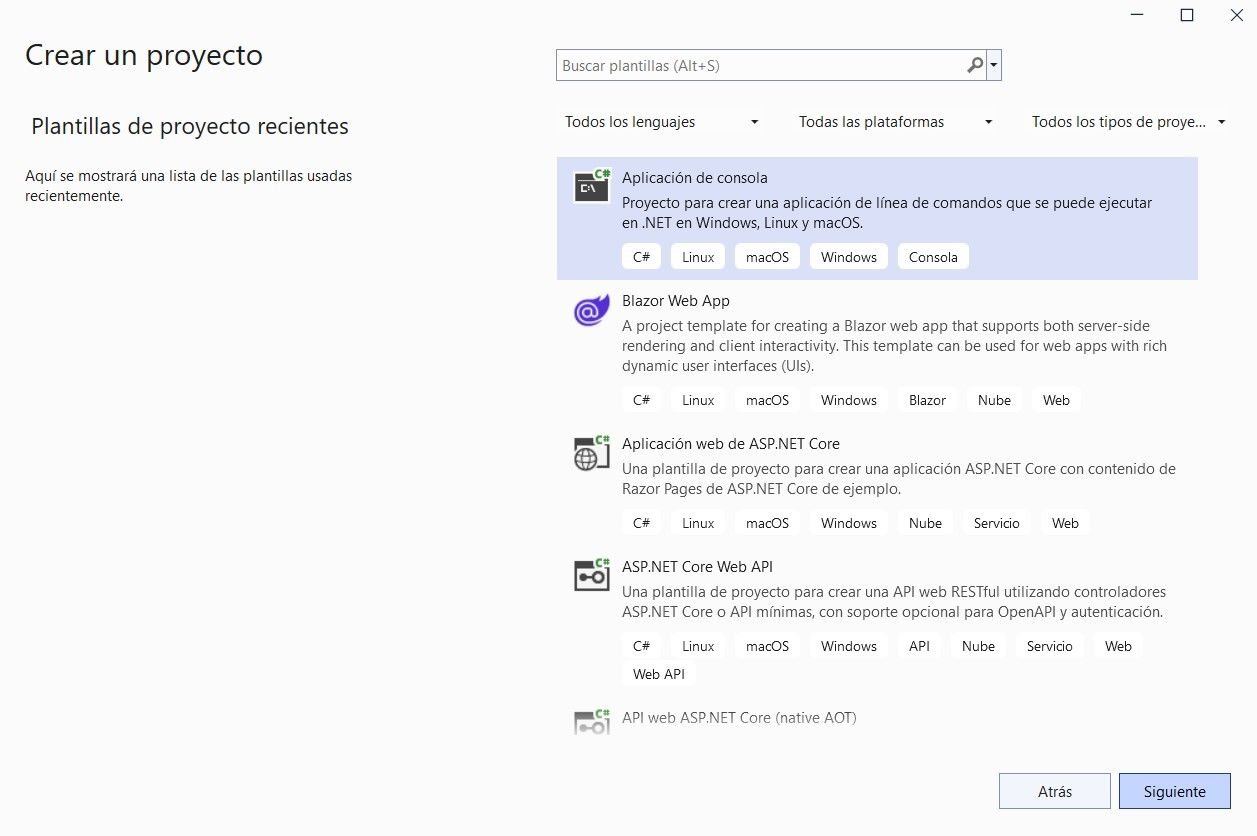Viewport: 1257px width, 836px height.
Task: Click the macOS tag under Blazor Web App
Action: [766, 399]
